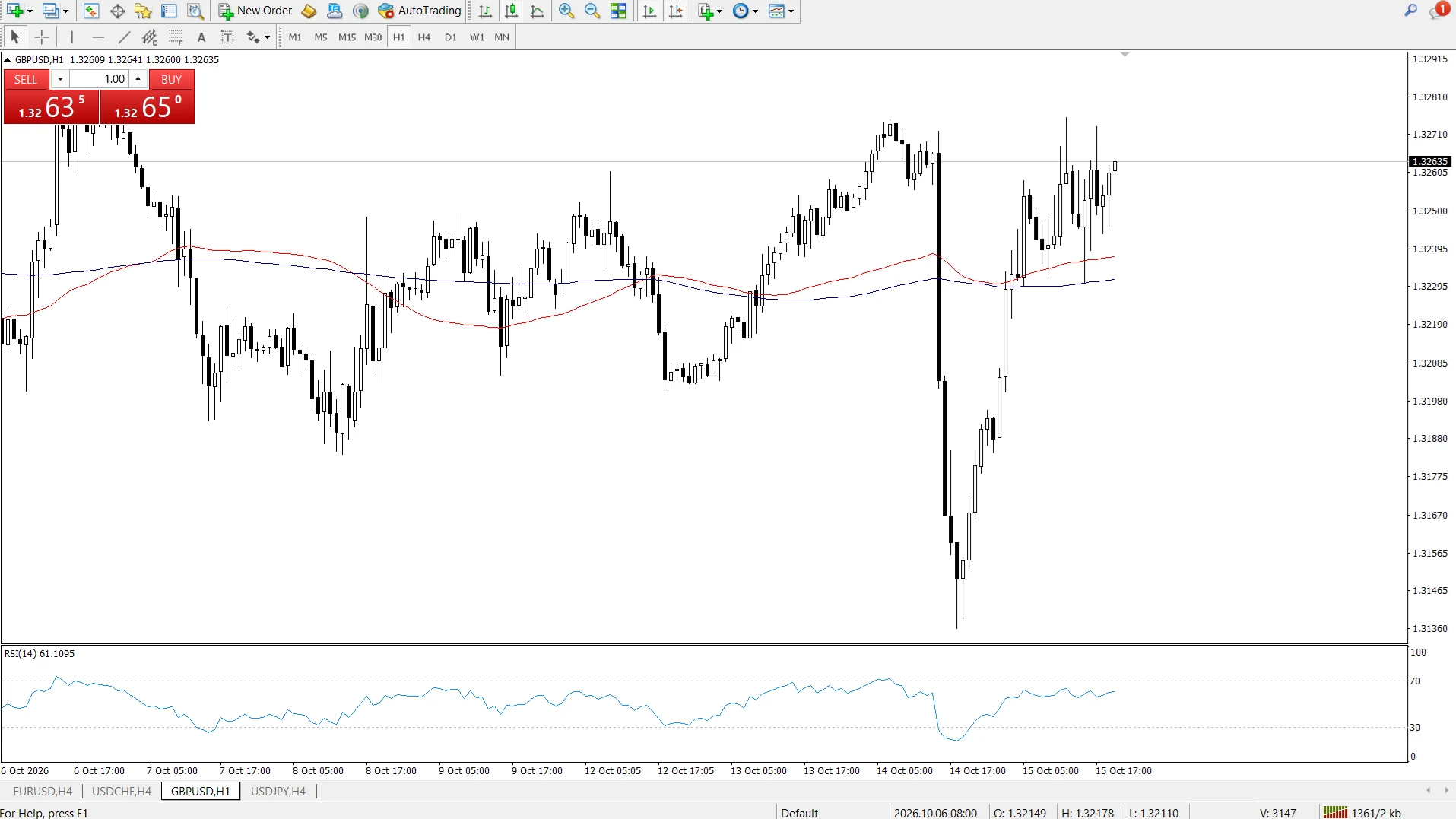This screenshot has width=1456, height=819.
Task: Expand the arrows objects dropdown
Action: pyautogui.click(x=267, y=37)
